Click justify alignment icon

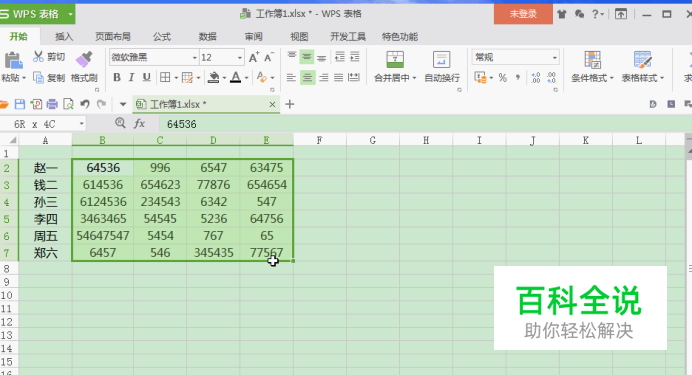(338, 78)
